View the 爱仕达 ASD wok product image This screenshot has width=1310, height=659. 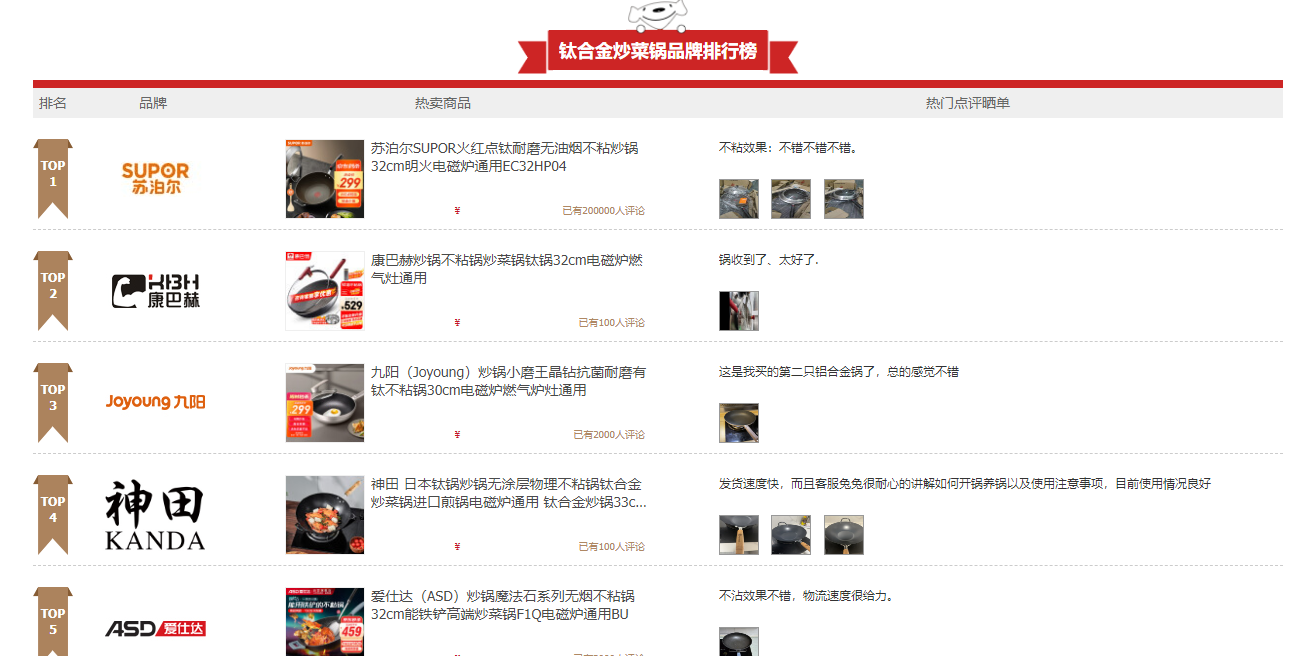[325, 622]
